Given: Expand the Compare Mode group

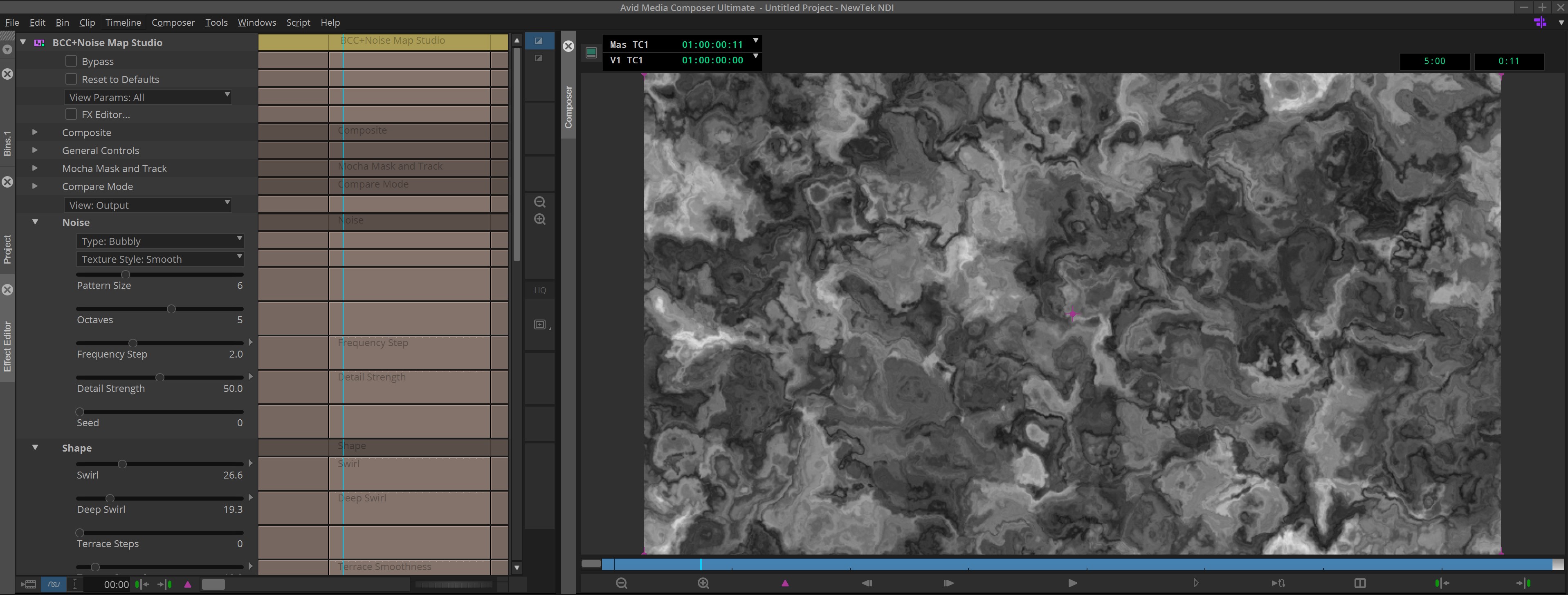Looking at the screenshot, I should pyautogui.click(x=35, y=186).
